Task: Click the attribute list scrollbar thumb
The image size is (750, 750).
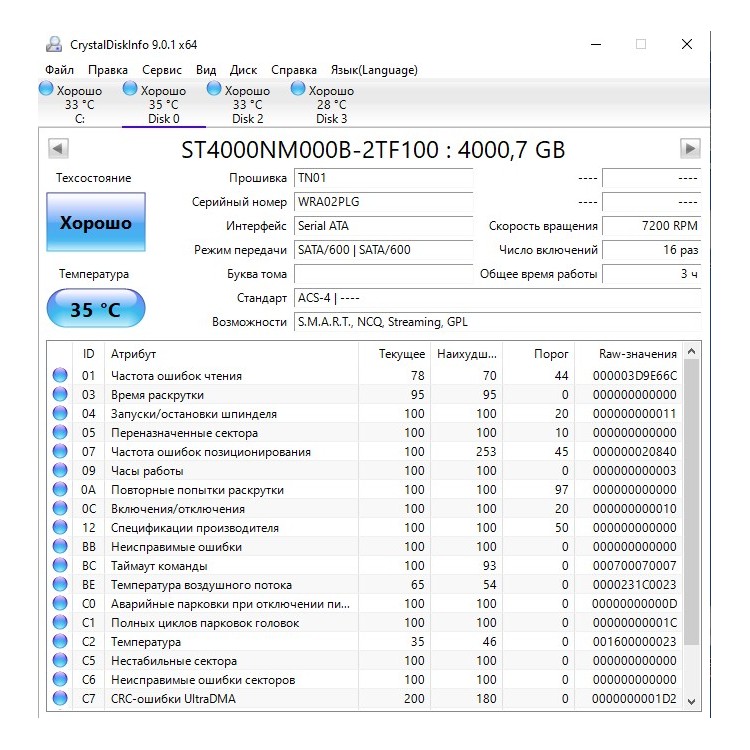Action: pos(691,502)
